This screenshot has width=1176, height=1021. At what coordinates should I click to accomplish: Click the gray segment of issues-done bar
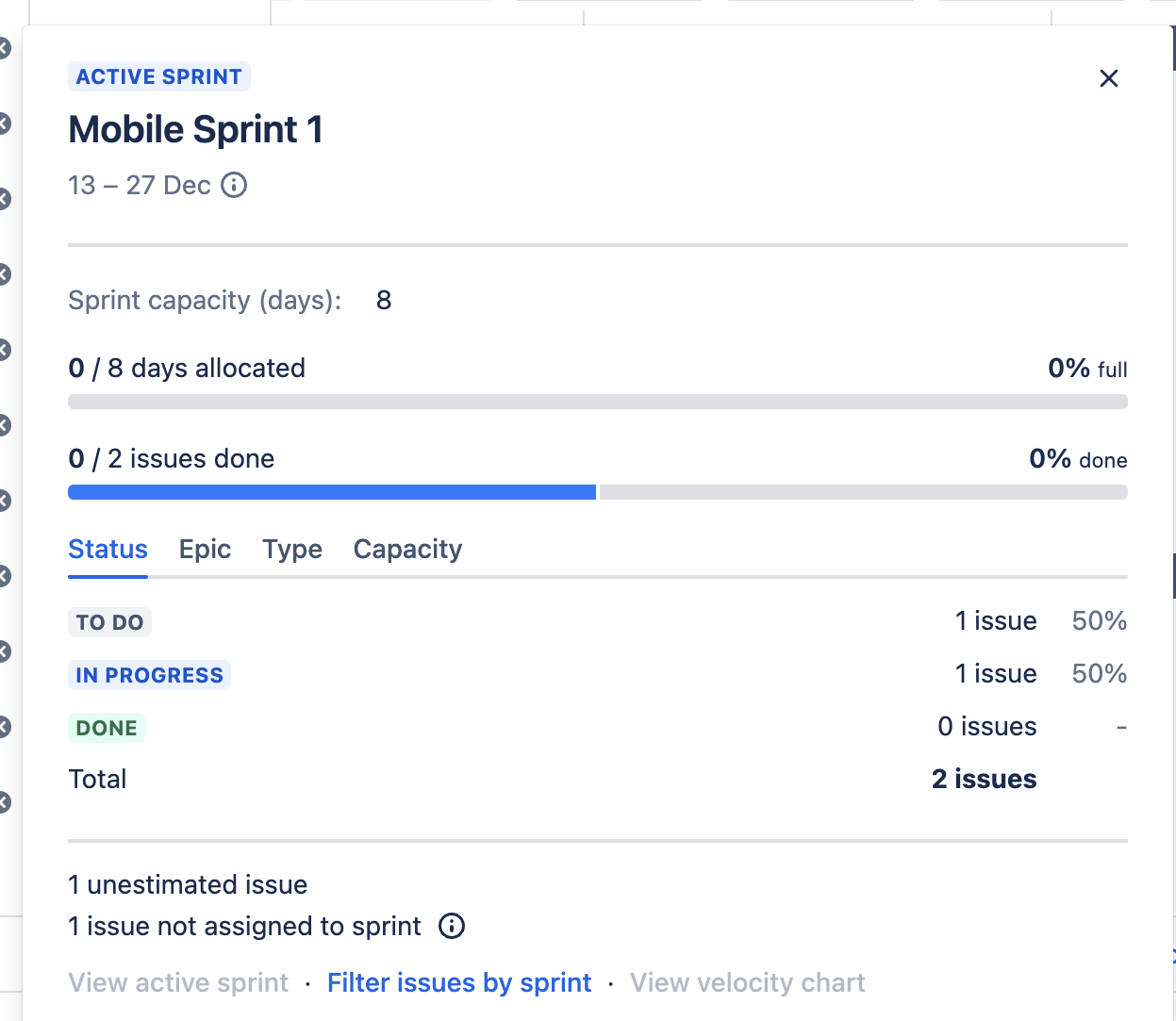pos(864,492)
